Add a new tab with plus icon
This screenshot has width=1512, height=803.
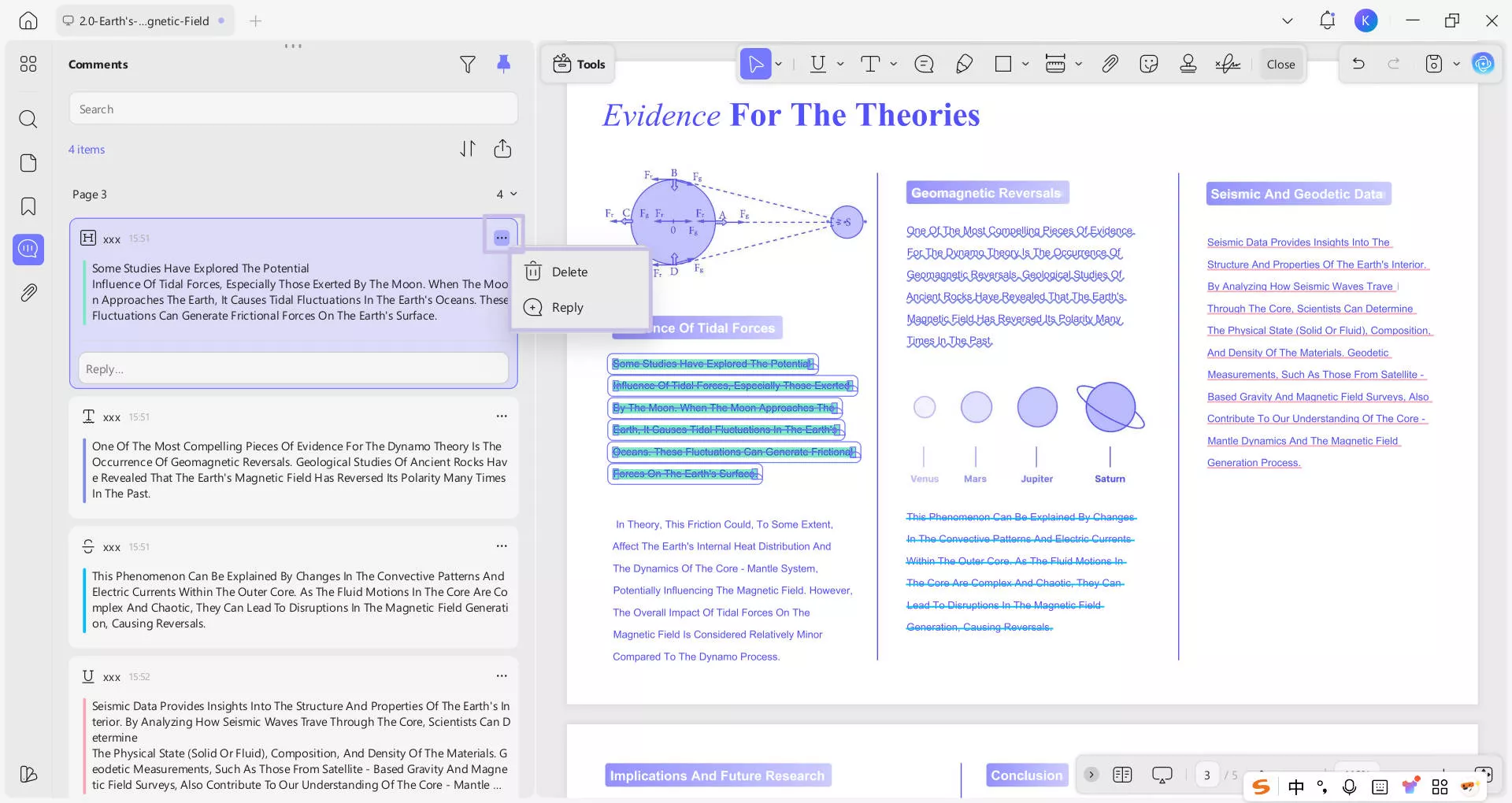click(x=255, y=21)
